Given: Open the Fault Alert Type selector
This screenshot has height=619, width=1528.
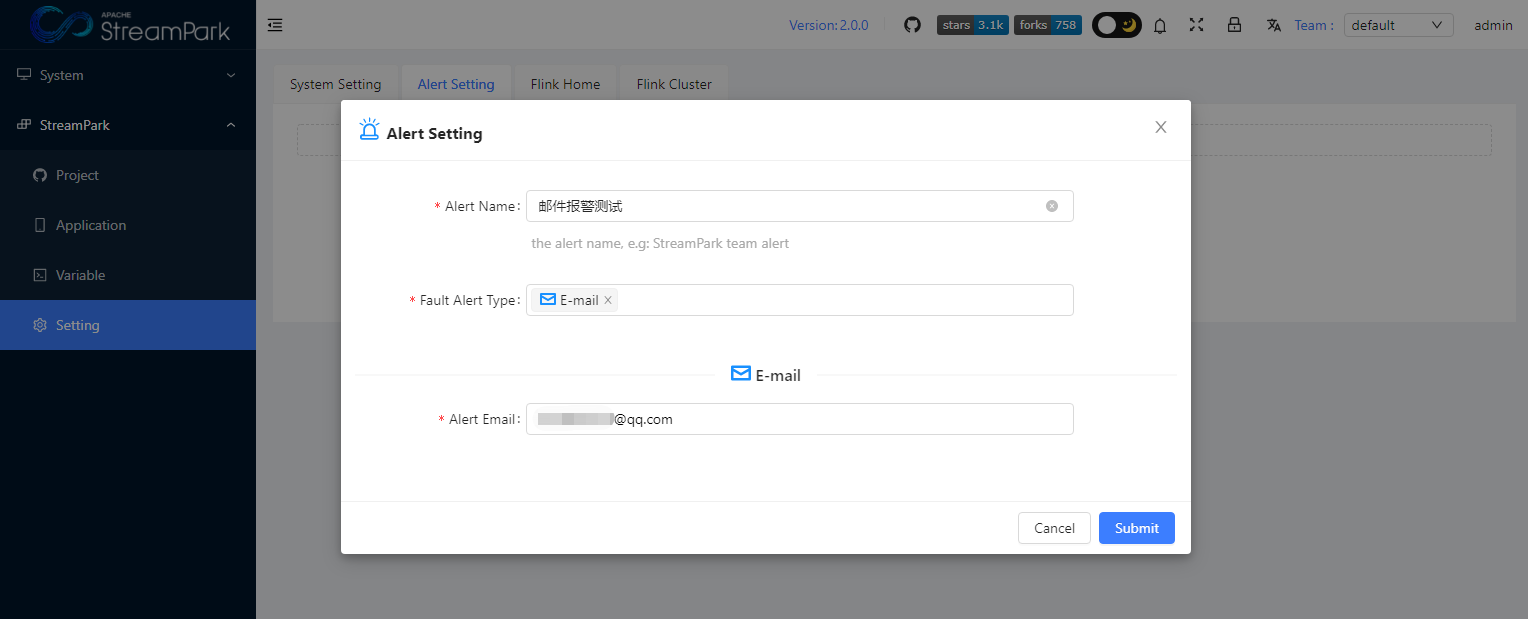Looking at the screenshot, I should (x=840, y=300).
